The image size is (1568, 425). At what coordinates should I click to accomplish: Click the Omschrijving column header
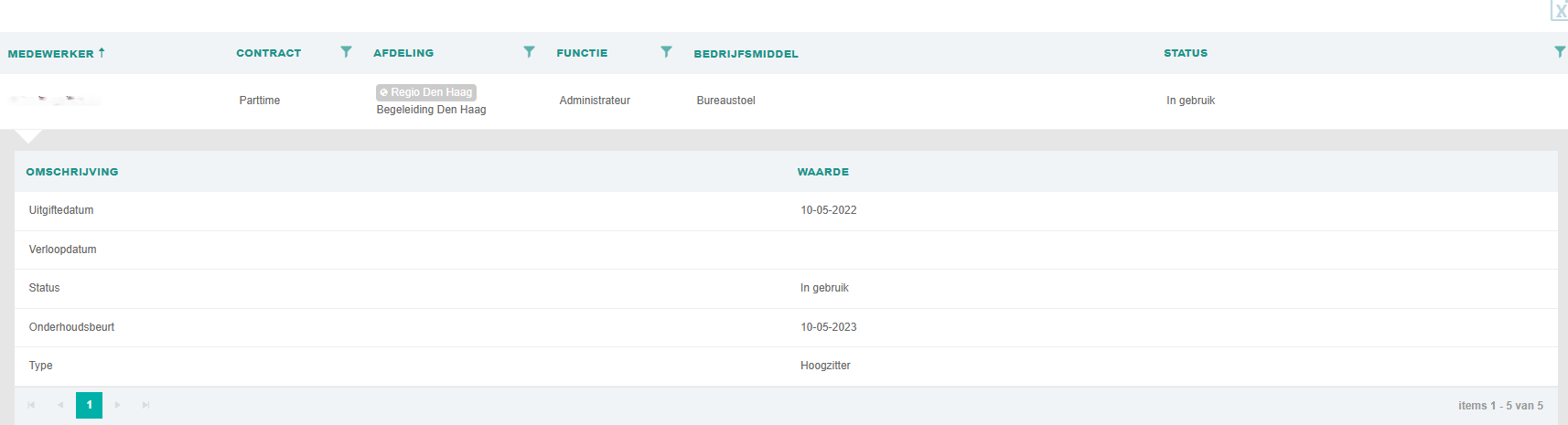click(x=72, y=172)
